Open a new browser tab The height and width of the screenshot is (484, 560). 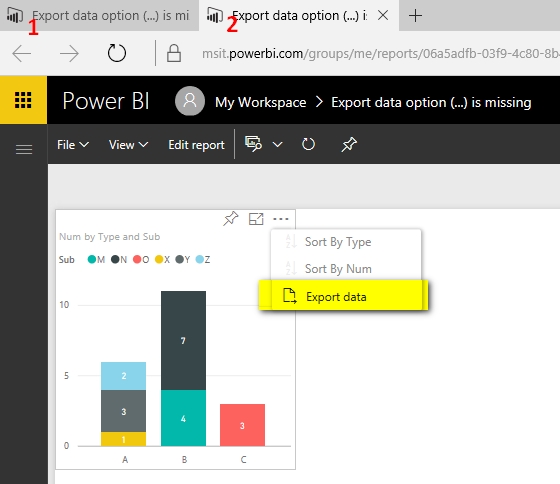tap(415, 16)
